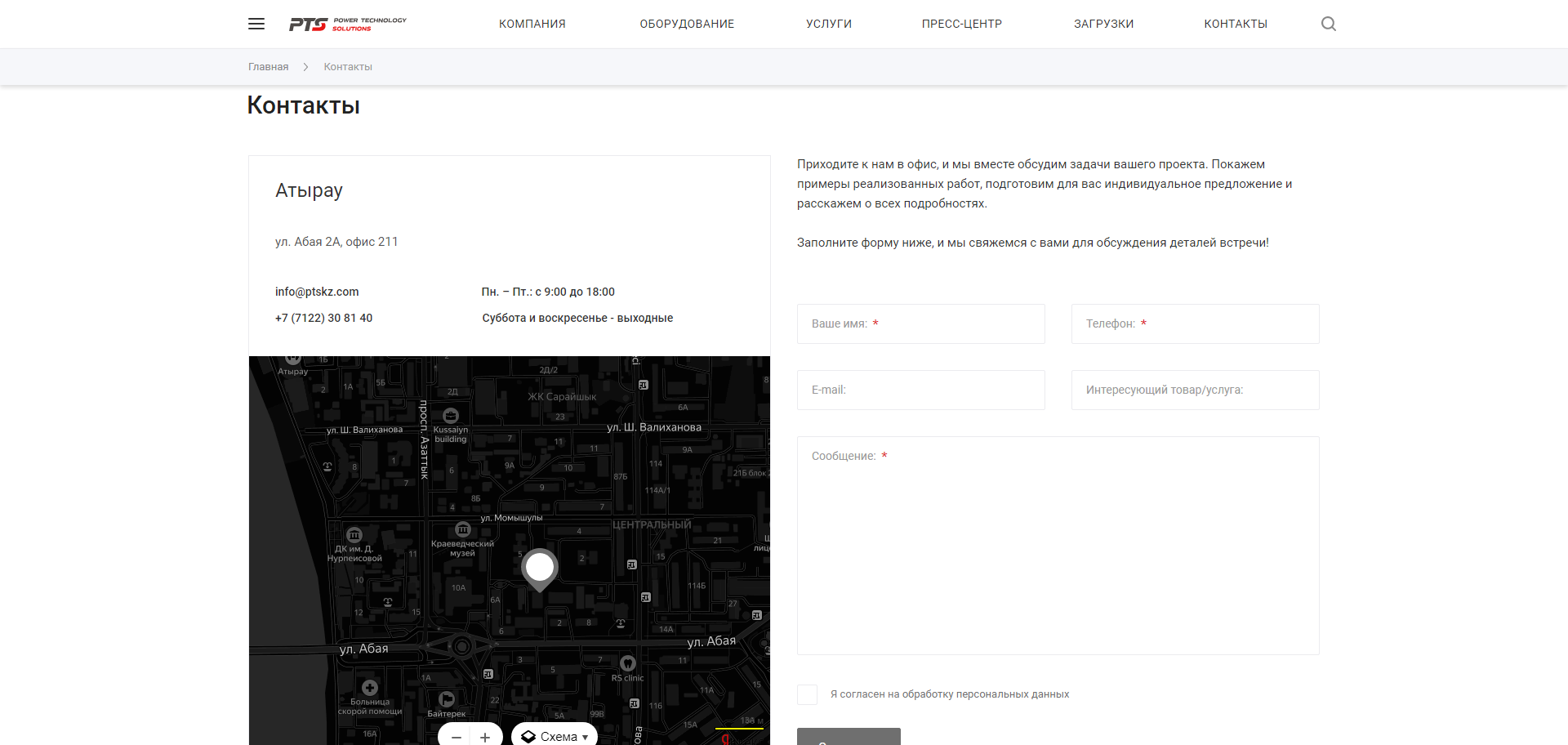Click the white office location pin on map

click(540, 569)
